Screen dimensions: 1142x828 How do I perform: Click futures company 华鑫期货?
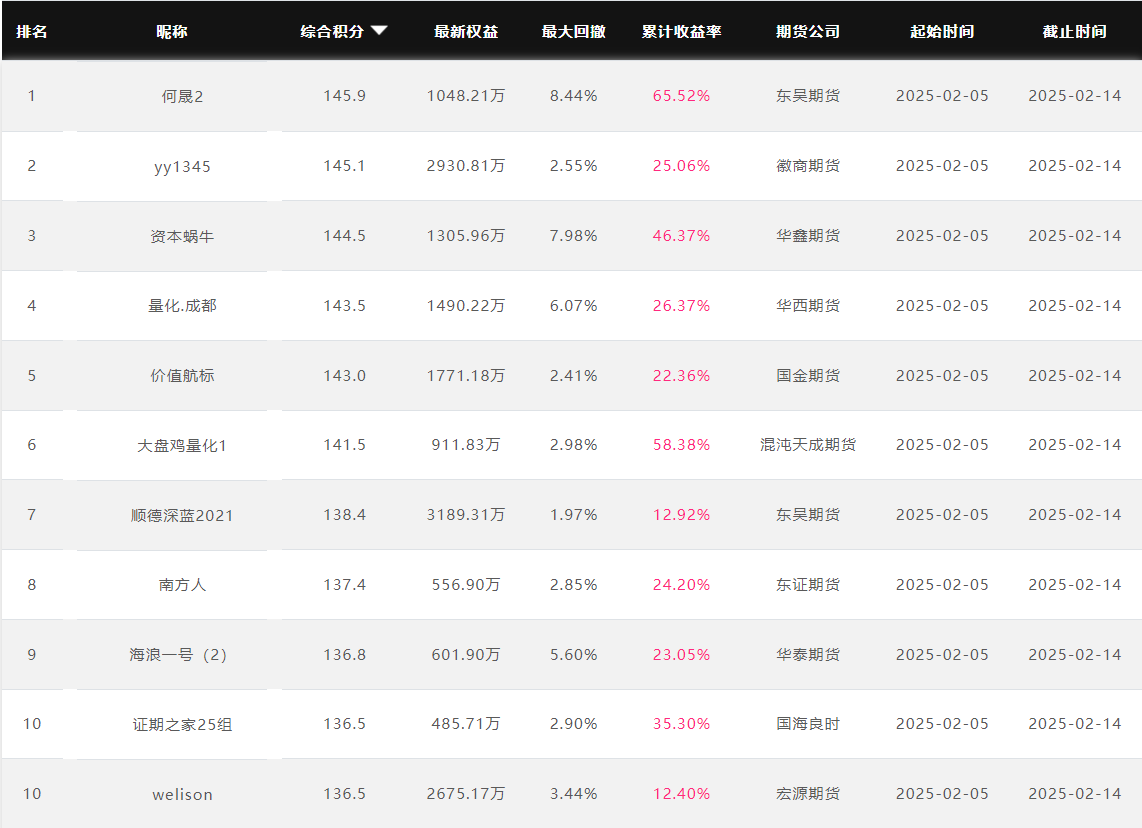click(808, 235)
